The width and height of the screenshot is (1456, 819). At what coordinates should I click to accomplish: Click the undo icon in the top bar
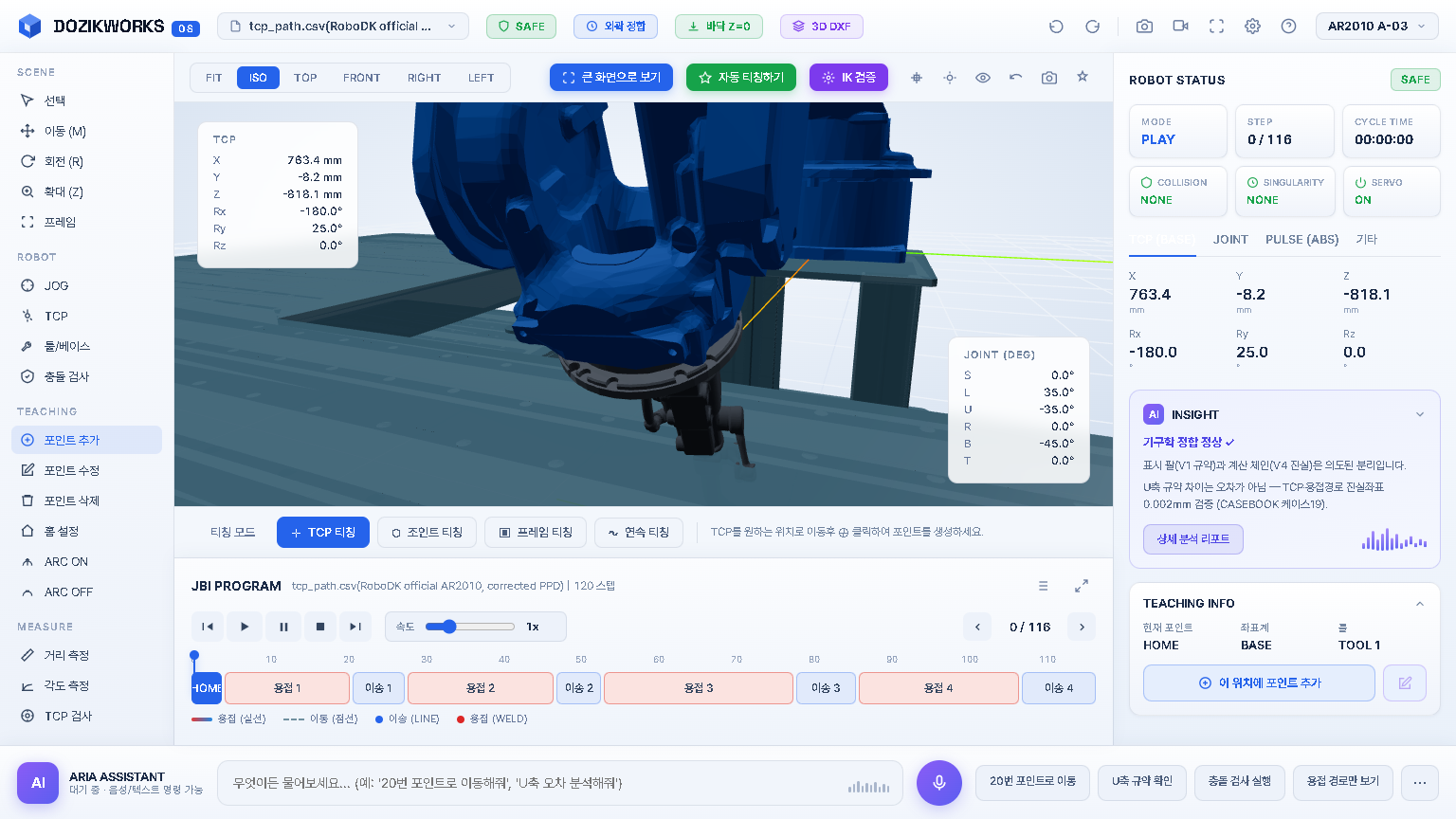click(x=1056, y=27)
